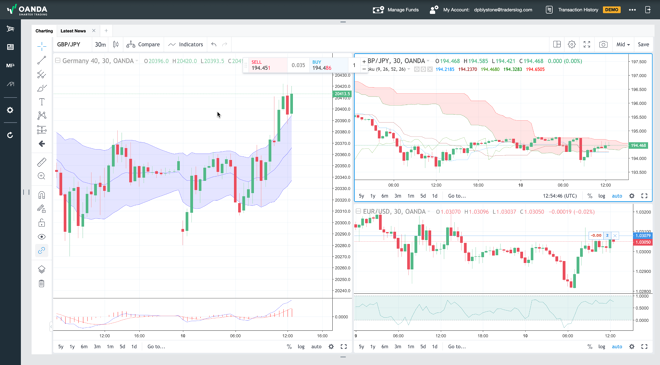Switch to the Latest News tab
The width and height of the screenshot is (660, 365).
tap(73, 31)
